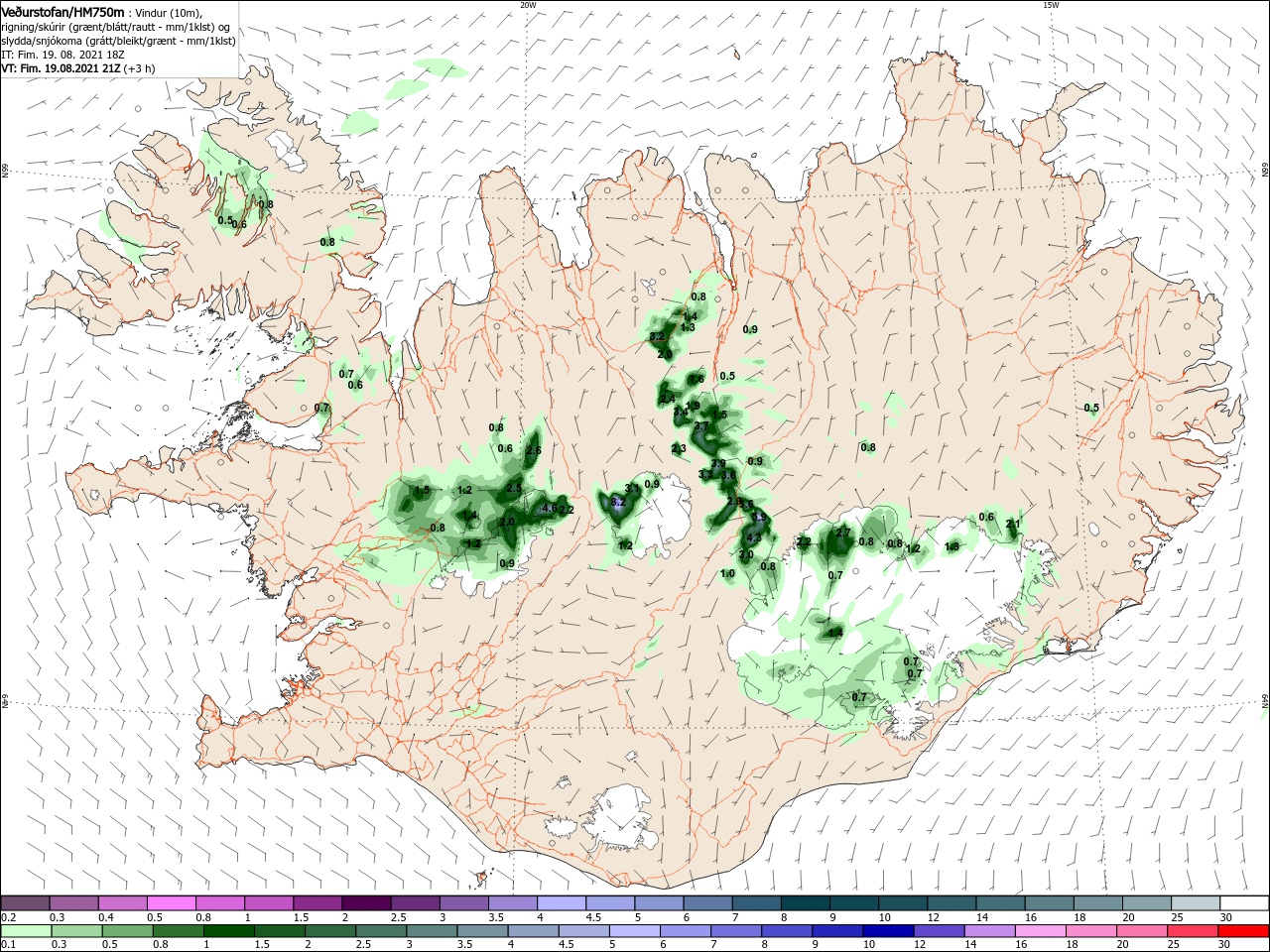Click the 'slydda/snjókoma' legend description line
Viewport: 1270px width, 952px height.
pyautogui.click(x=118, y=41)
